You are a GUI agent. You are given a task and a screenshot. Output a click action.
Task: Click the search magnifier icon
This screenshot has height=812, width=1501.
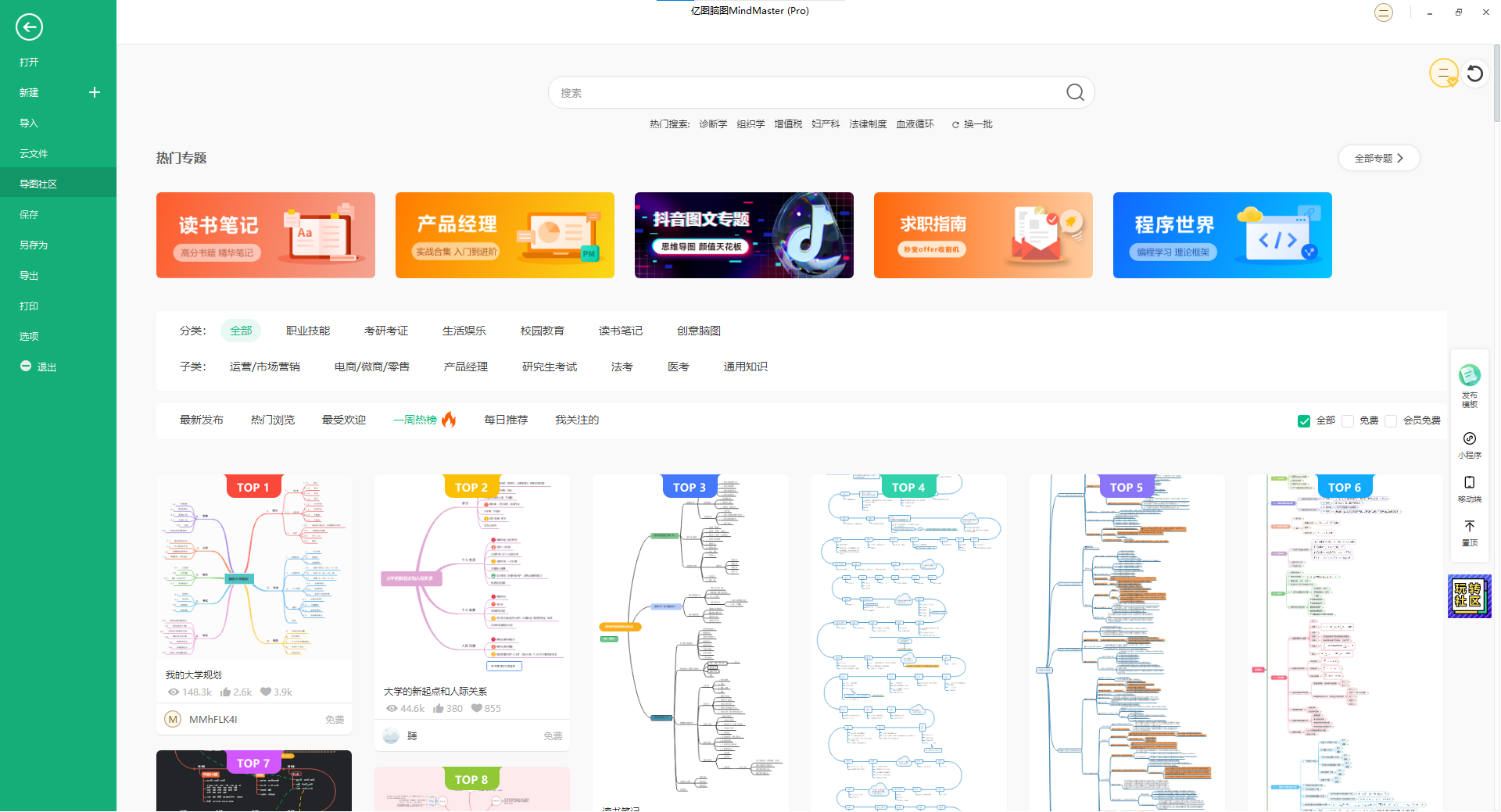tap(1075, 92)
